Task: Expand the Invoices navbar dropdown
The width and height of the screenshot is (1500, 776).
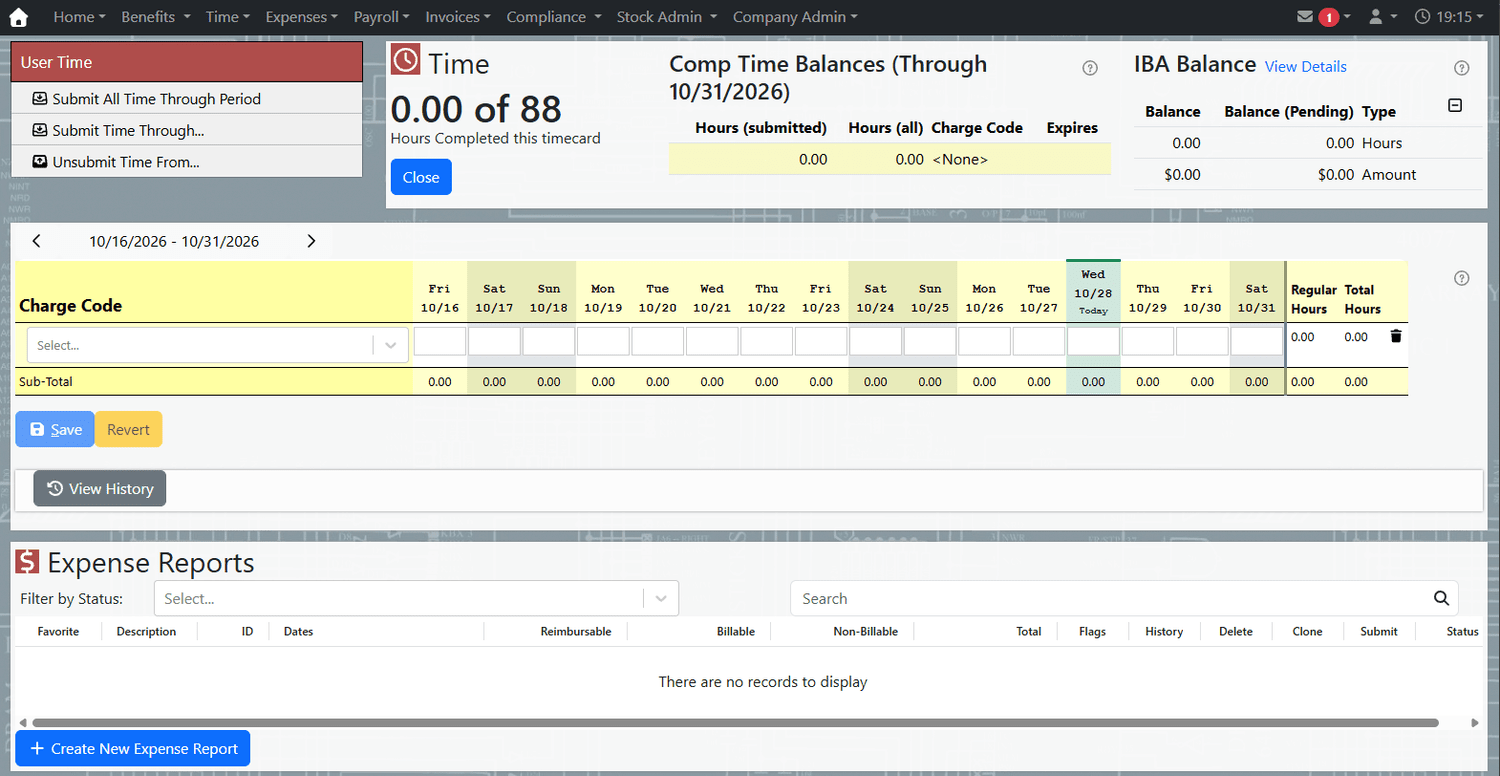Action: click(458, 17)
